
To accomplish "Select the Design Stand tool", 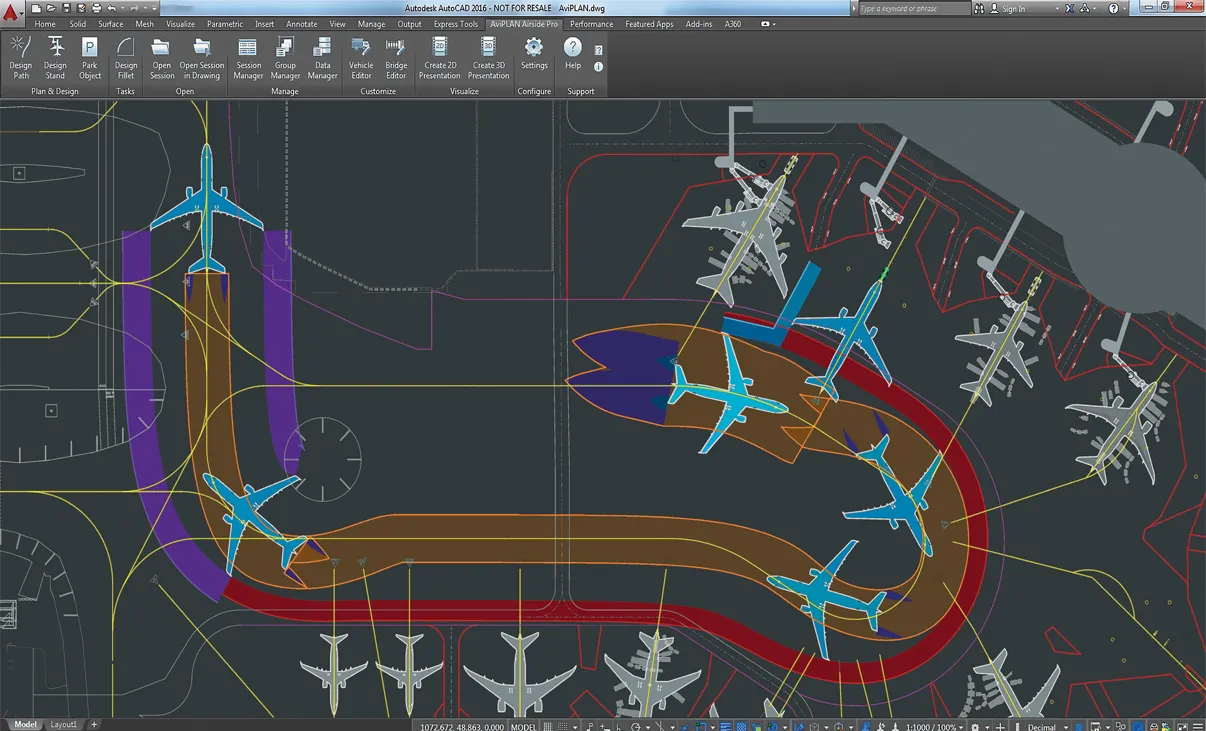I will tap(55, 57).
